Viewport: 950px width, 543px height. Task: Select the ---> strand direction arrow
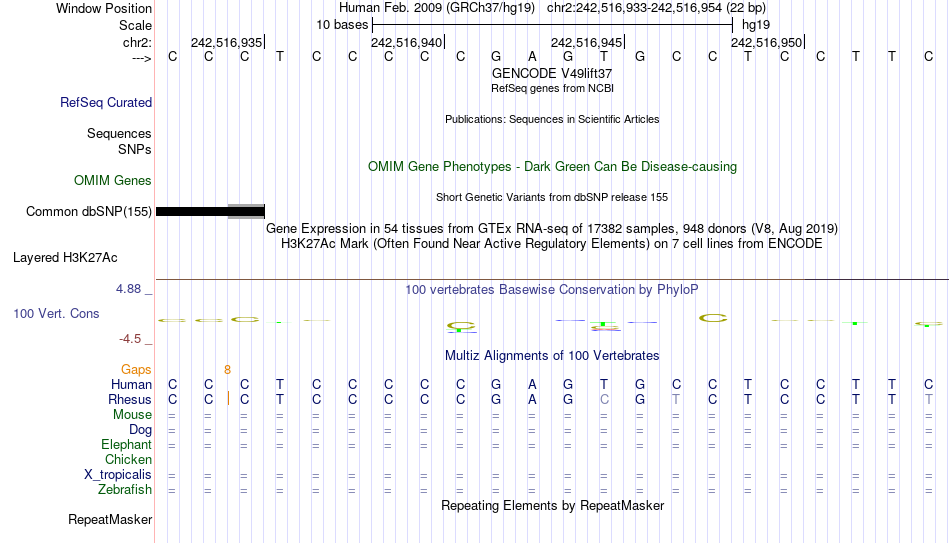tap(142, 58)
